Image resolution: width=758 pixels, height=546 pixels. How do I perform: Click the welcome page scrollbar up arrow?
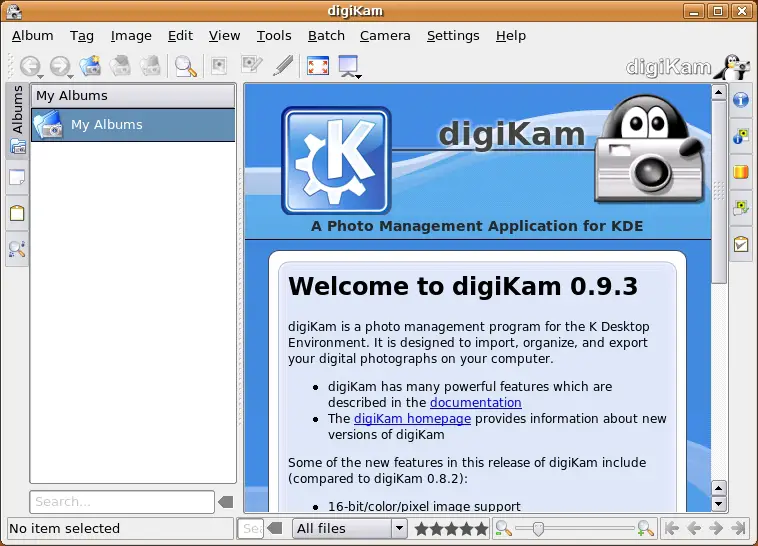(x=719, y=92)
